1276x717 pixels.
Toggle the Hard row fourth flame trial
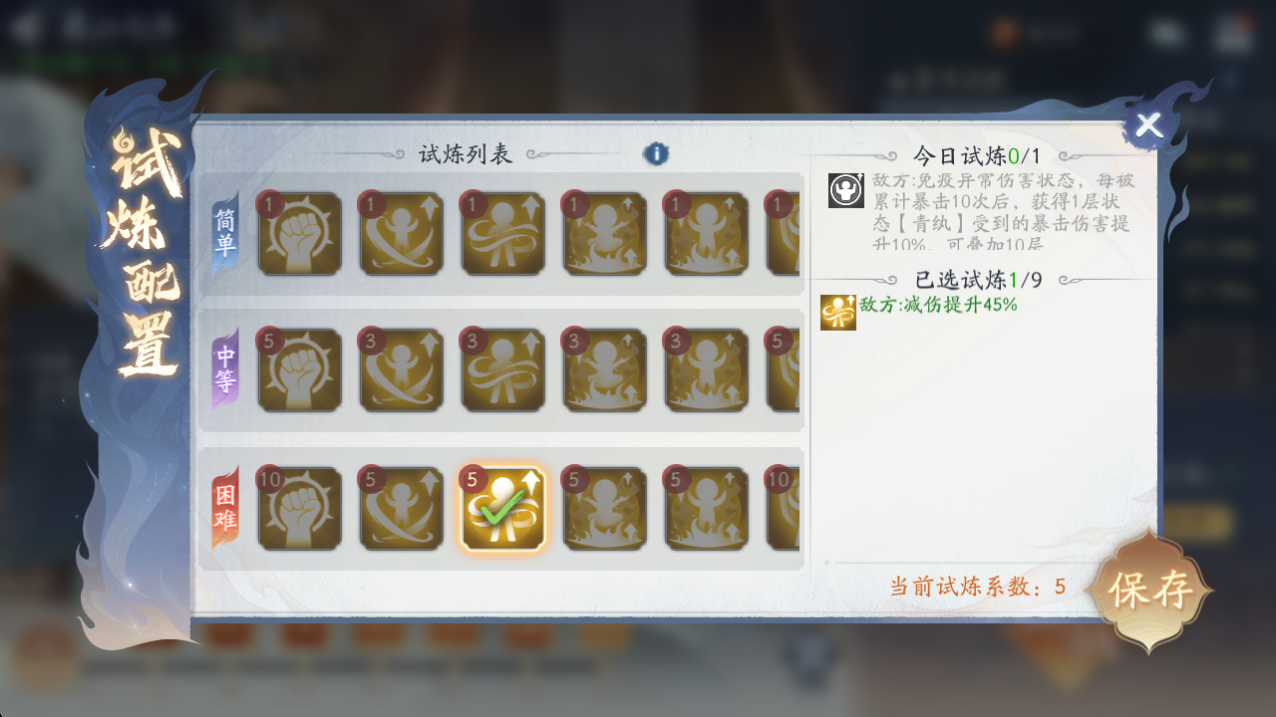pyautogui.click(x=604, y=508)
